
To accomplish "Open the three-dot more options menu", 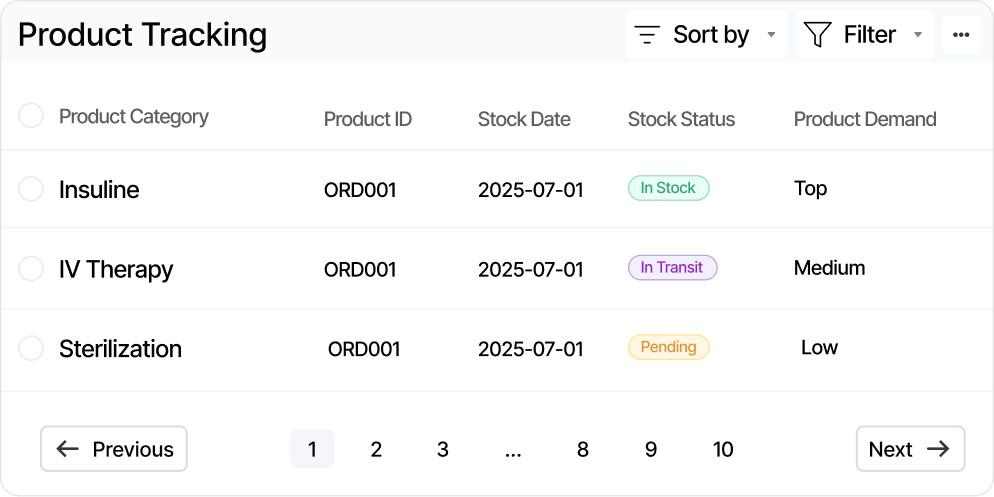I will [961, 34].
